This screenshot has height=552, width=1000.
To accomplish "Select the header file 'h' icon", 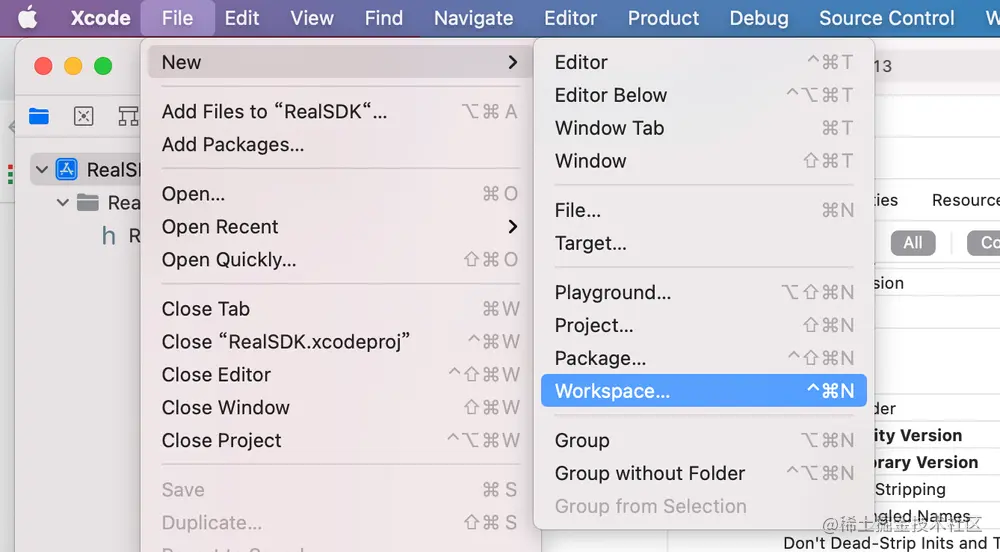I will point(109,236).
